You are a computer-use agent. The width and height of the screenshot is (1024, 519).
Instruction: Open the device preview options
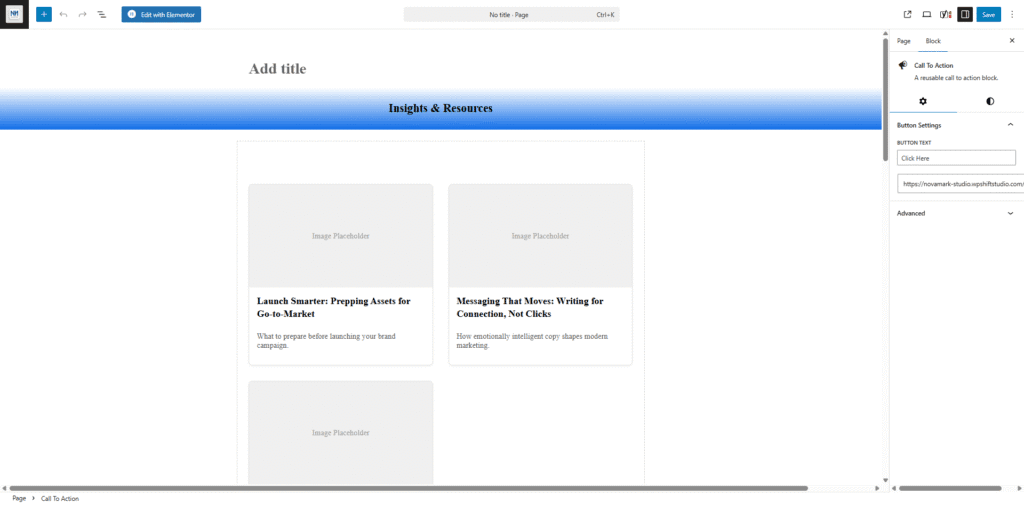[x=926, y=15]
